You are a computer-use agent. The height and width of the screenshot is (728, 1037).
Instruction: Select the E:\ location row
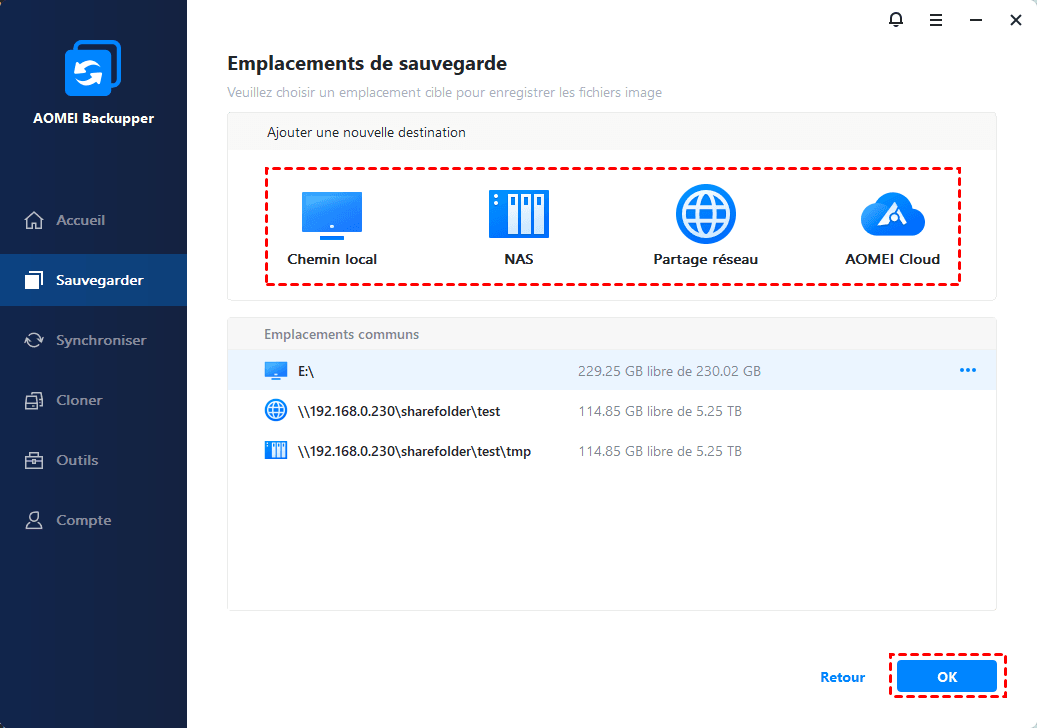pos(612,371)
